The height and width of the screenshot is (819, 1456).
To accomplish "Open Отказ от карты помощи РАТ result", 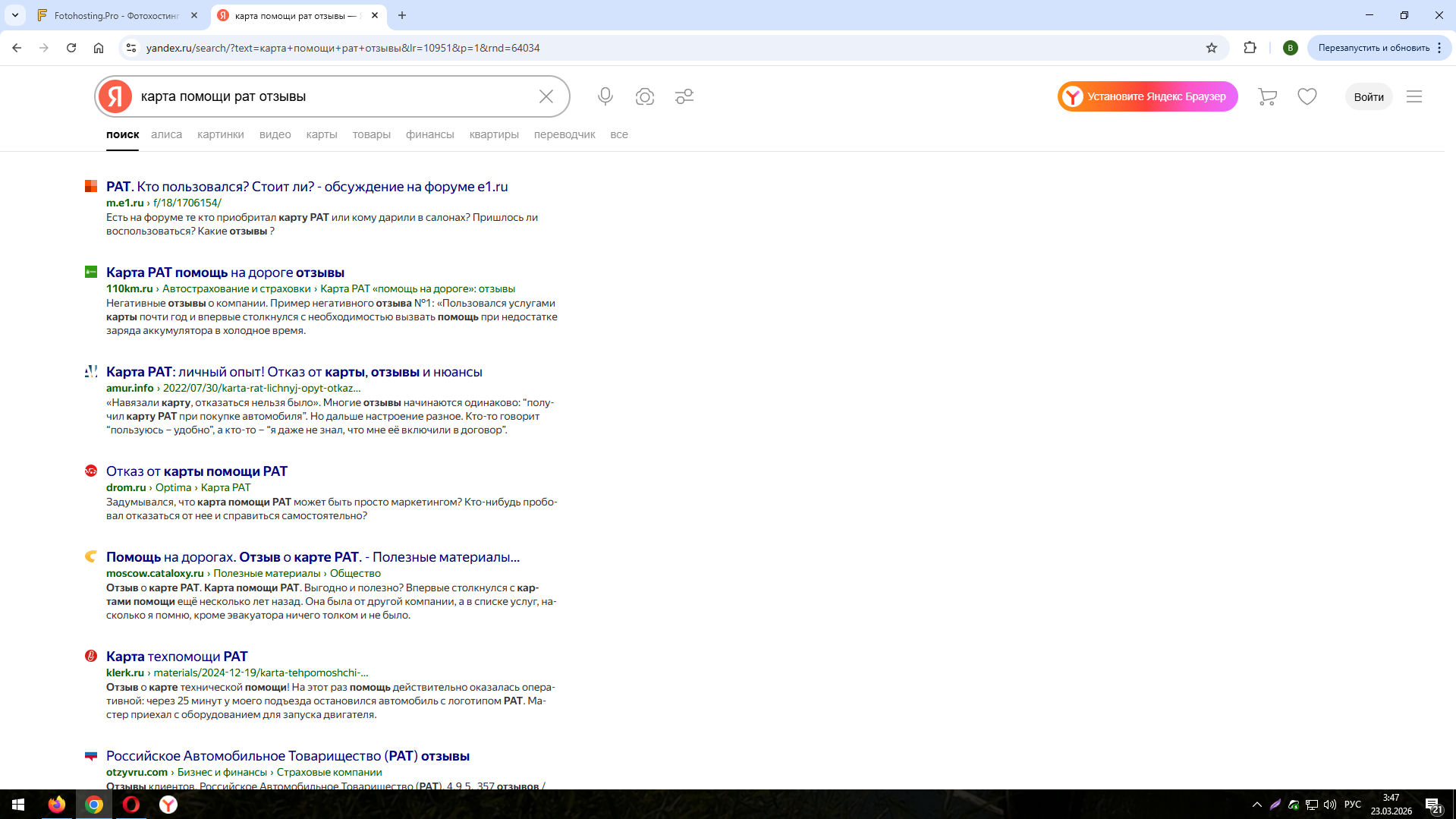I will click(x=197, y=471).
